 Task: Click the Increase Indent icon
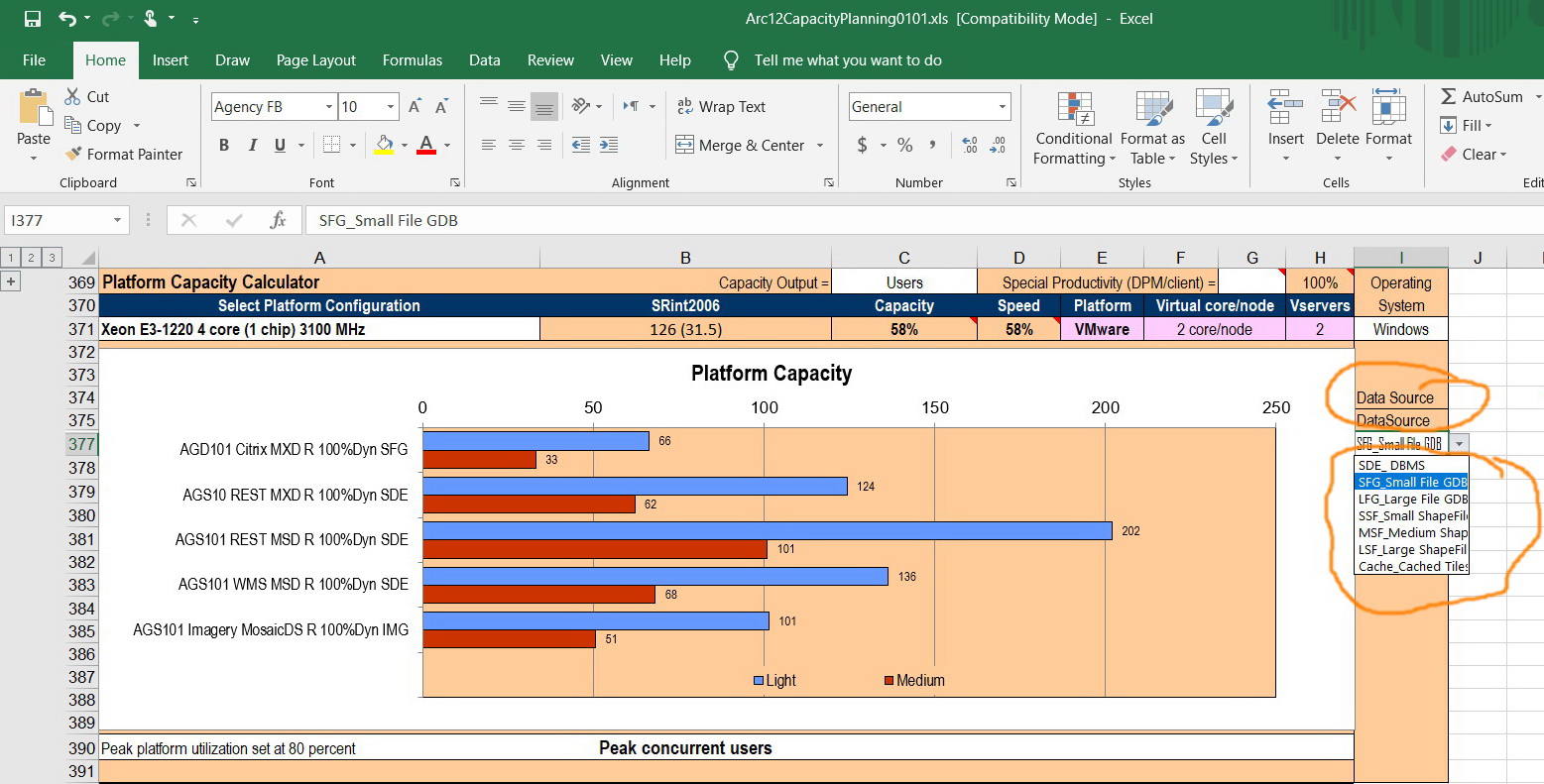609,145
